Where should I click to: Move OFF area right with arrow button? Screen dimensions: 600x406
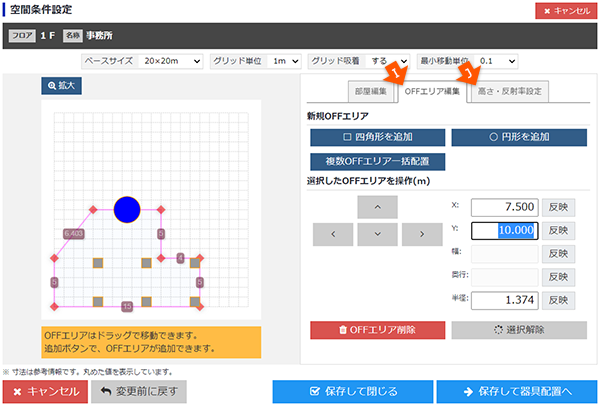click(422, 234)
